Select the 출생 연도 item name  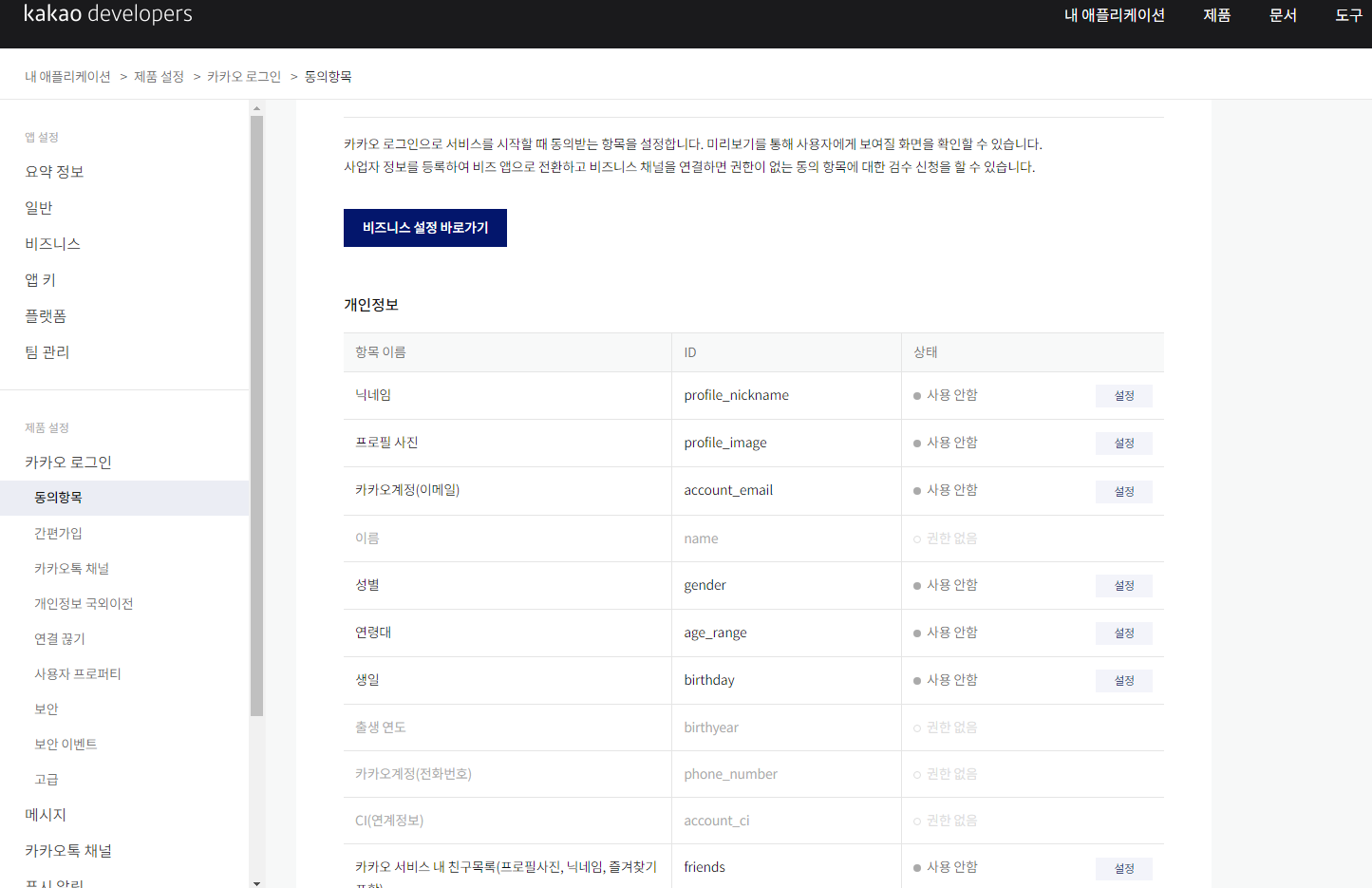[x=381, y=727]
